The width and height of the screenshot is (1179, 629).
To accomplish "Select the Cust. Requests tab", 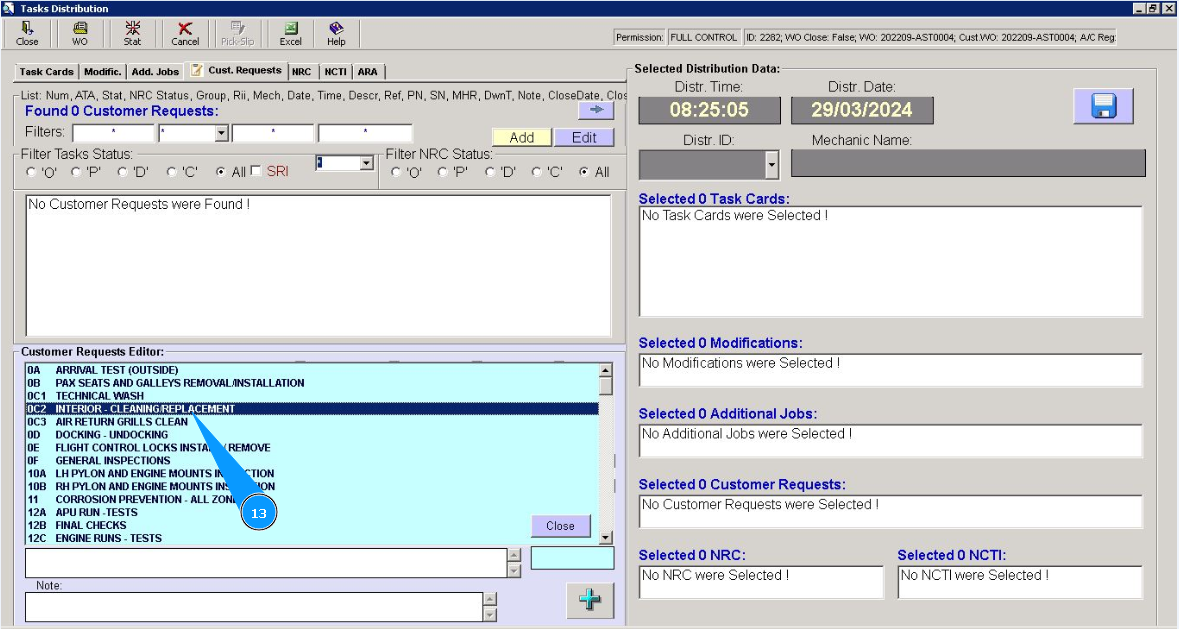I will (237, 70).
